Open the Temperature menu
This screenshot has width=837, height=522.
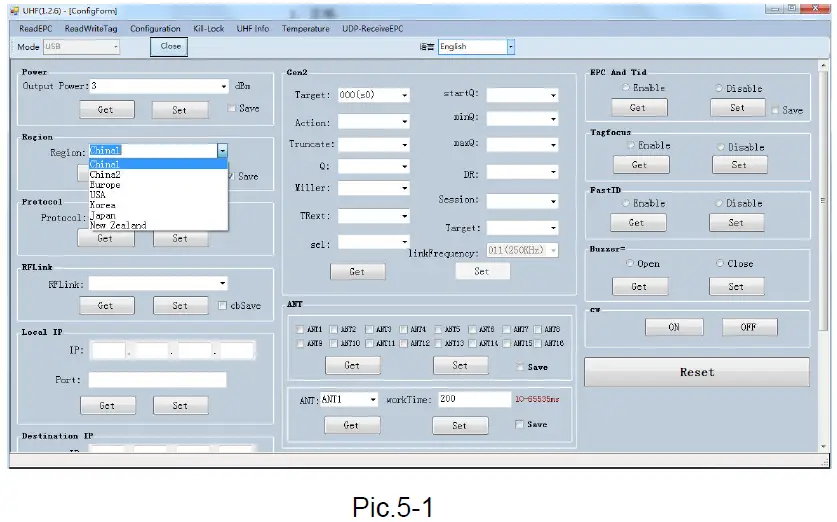[x=305, y=29]
